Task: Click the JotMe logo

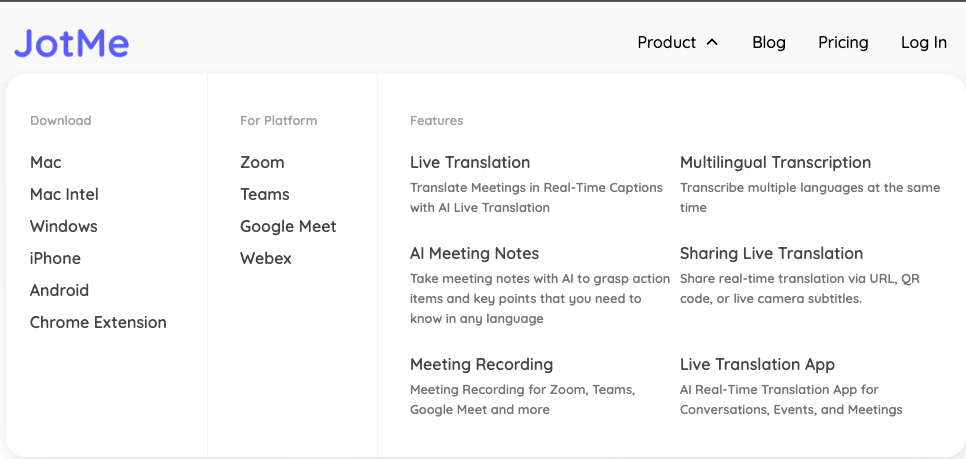Action: [x=71, y=43]
